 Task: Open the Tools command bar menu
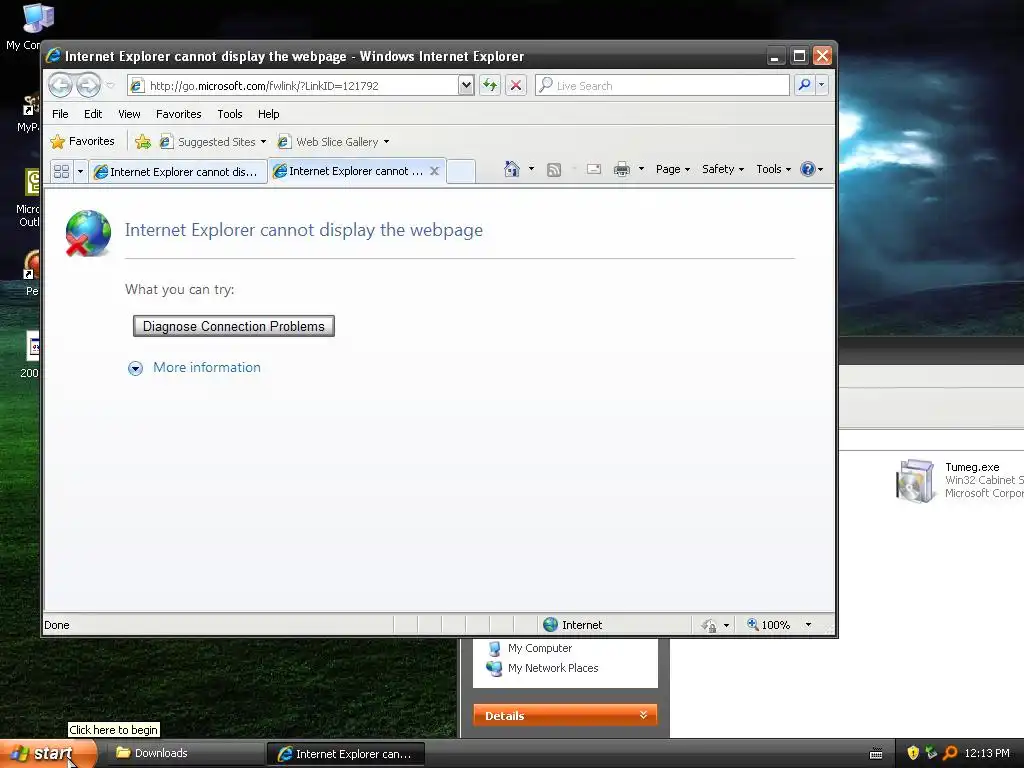pos(773,169)
